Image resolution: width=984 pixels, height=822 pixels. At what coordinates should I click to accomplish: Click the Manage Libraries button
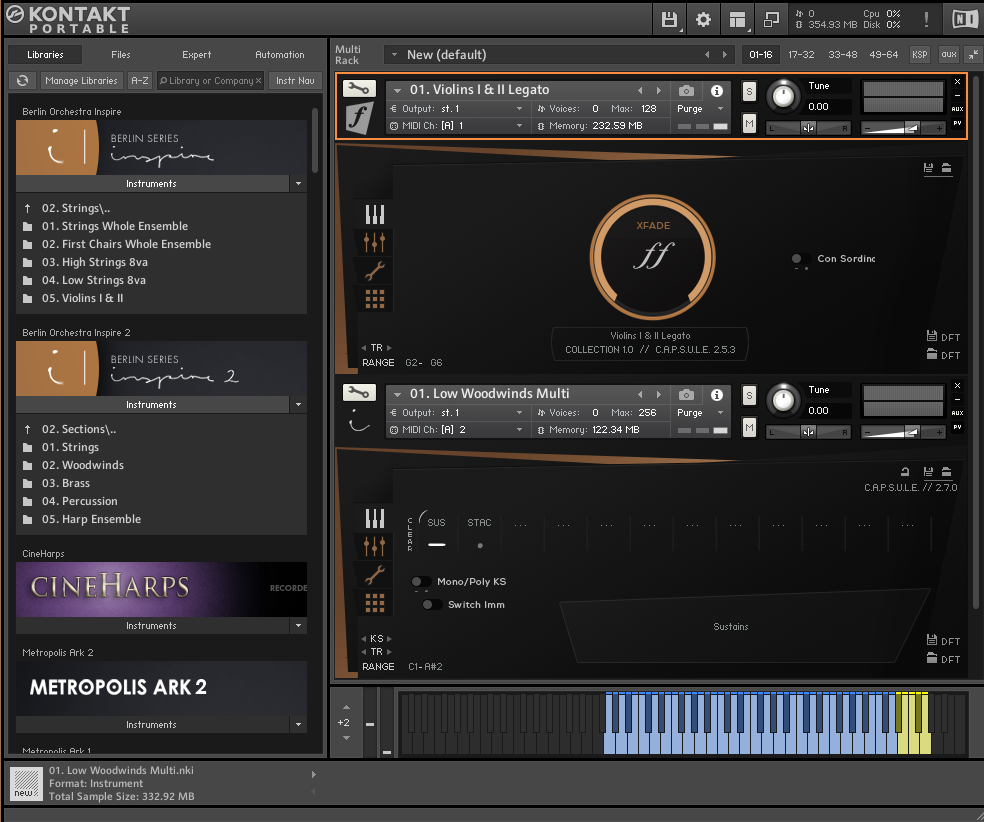[x=81, y=80]
